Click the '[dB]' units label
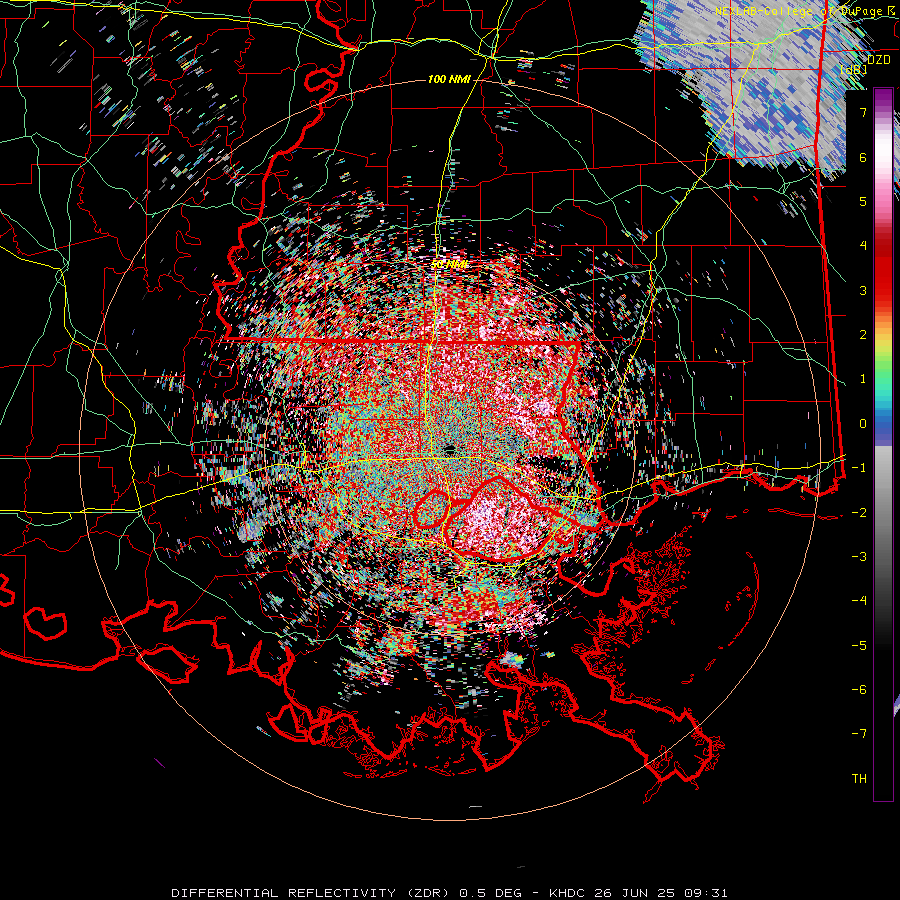 pyautogui.click(x=854, y=69)
